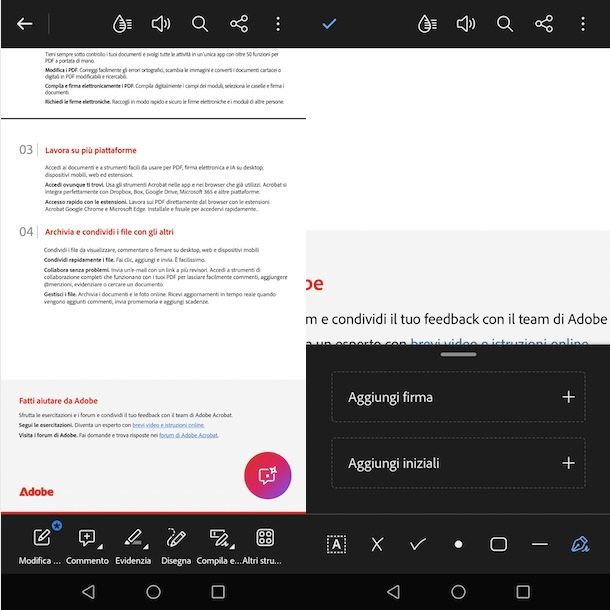Tap Android home button on left screen
This screenshot has height=610, width=610.
click(153, 592)
